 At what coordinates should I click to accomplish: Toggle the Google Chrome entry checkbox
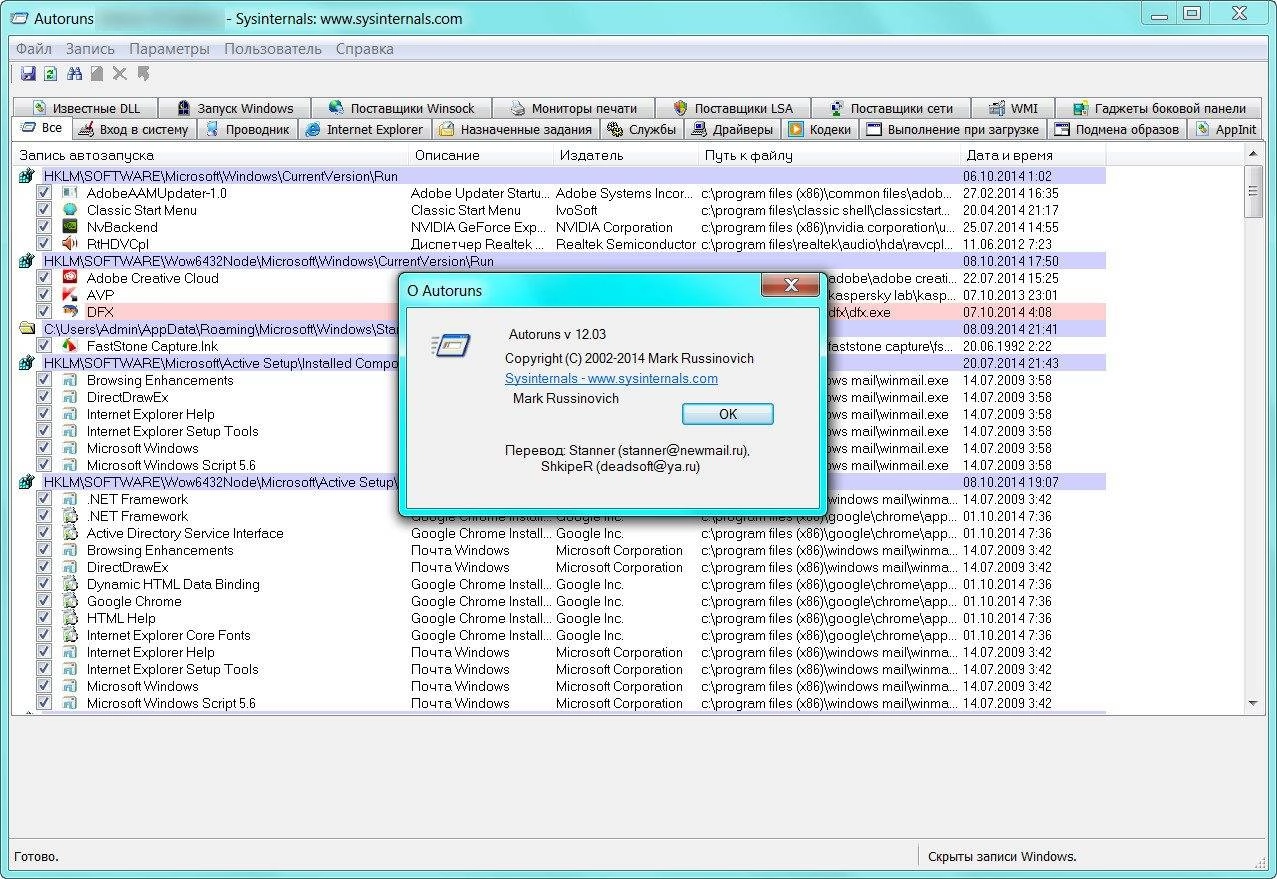click(44, 601)
